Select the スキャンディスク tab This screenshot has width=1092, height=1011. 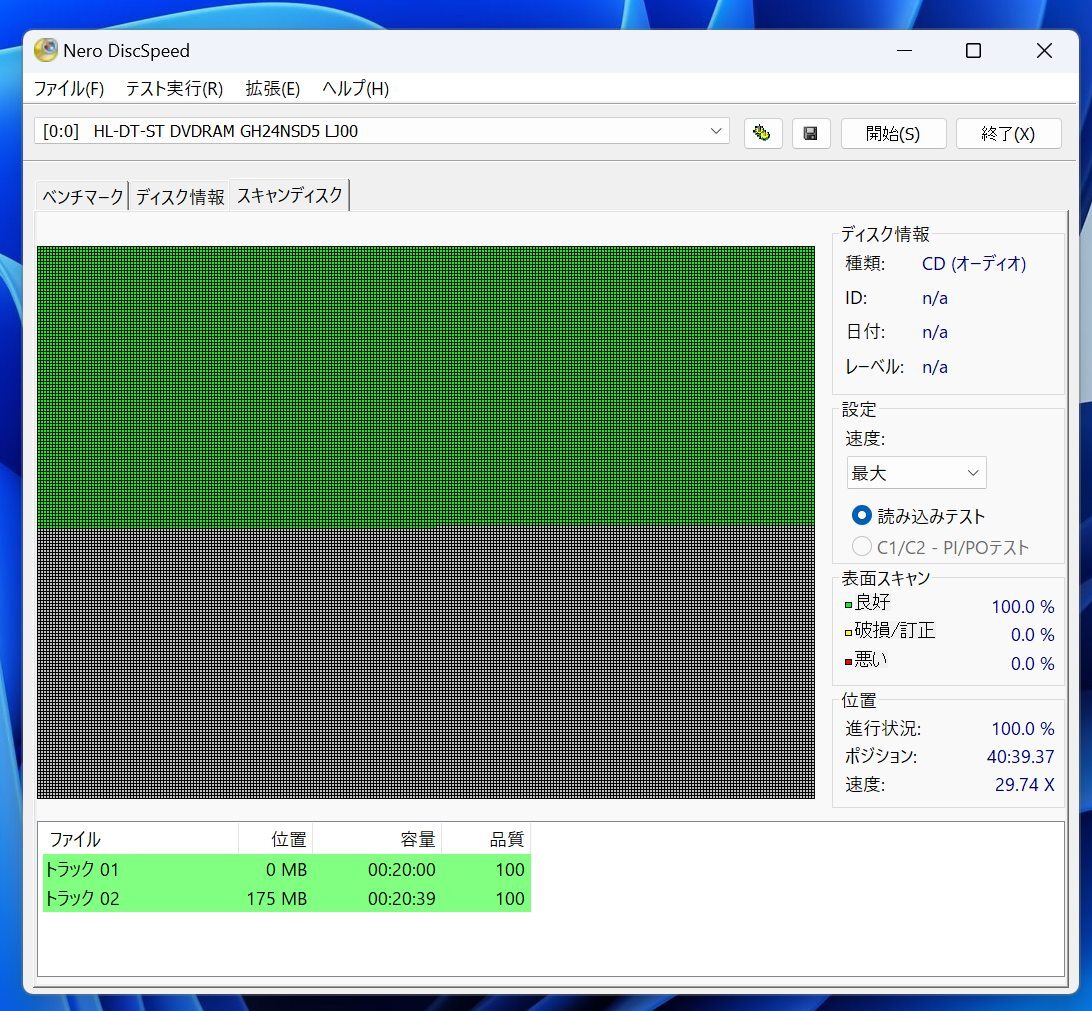tap(288, 195)
